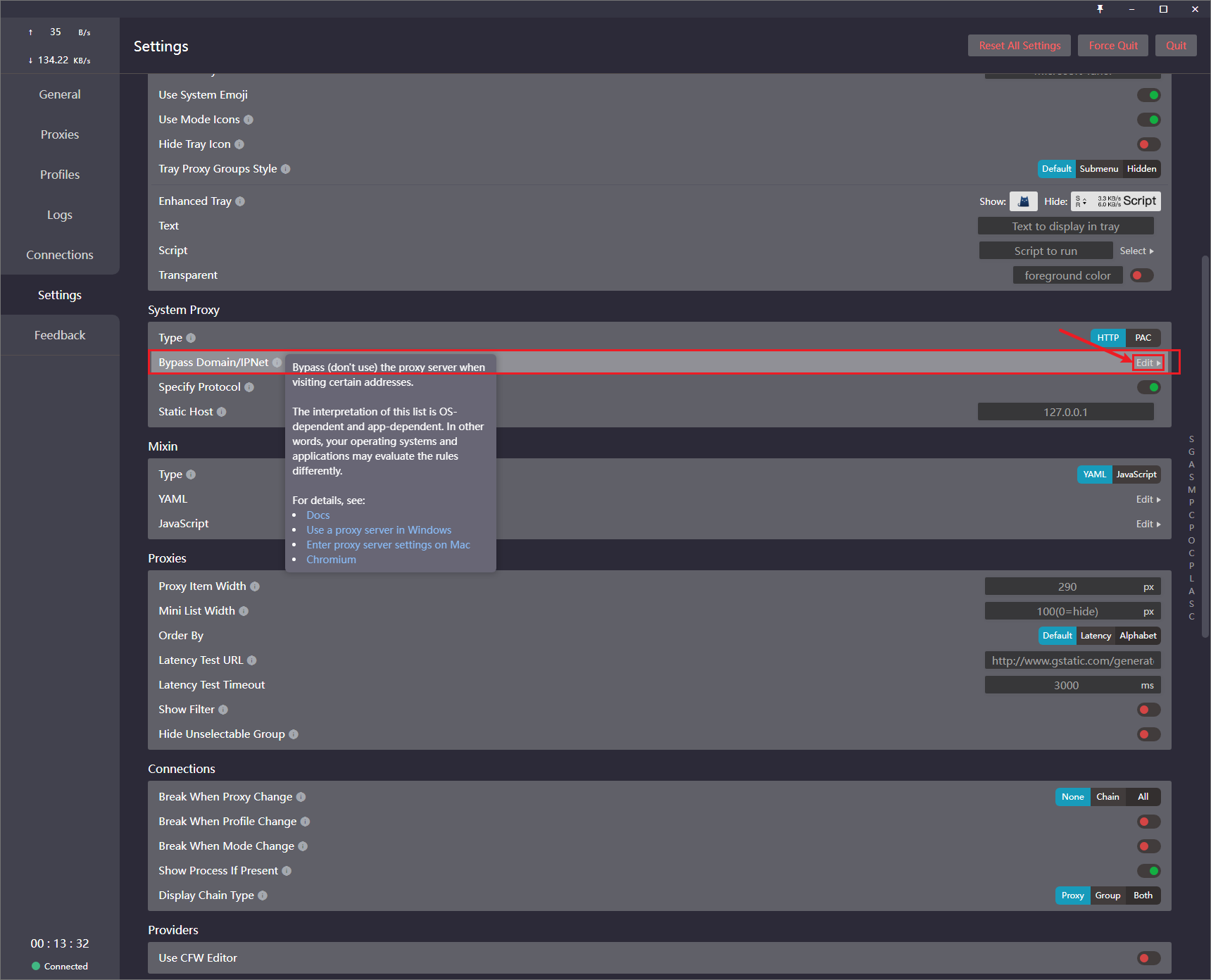This screenshot has width=1211, height=980.
Task: Click the info icon beside Use Mode Icons
Action: click(x=249, y=120)
